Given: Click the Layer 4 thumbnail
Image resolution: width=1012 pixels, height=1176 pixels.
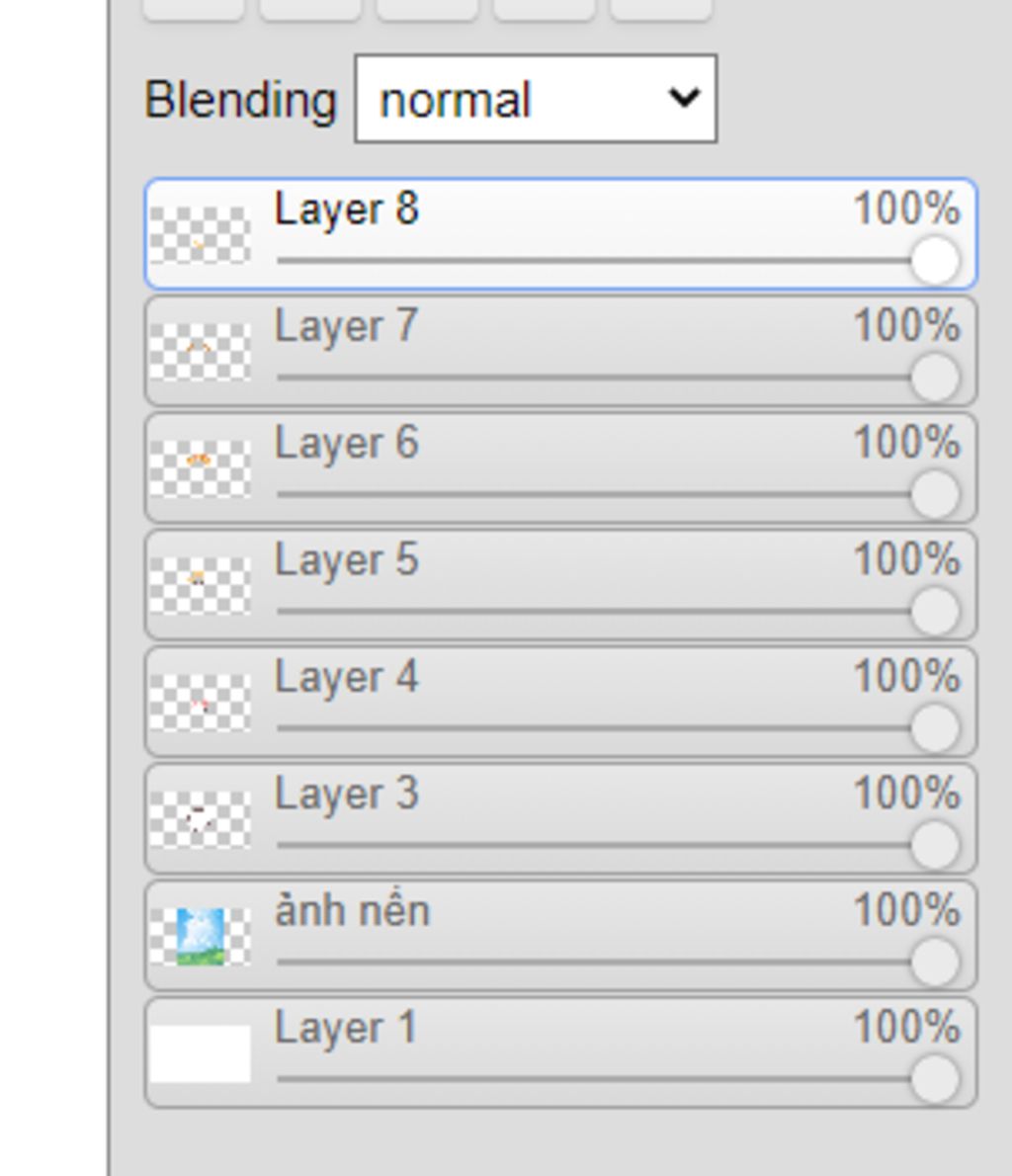Looking at the screenshot, I should (200, 702).
